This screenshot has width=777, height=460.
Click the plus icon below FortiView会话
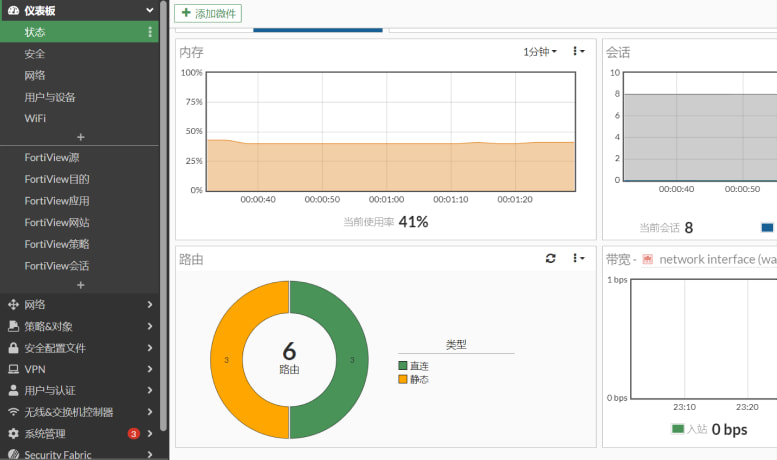(80, 285)
